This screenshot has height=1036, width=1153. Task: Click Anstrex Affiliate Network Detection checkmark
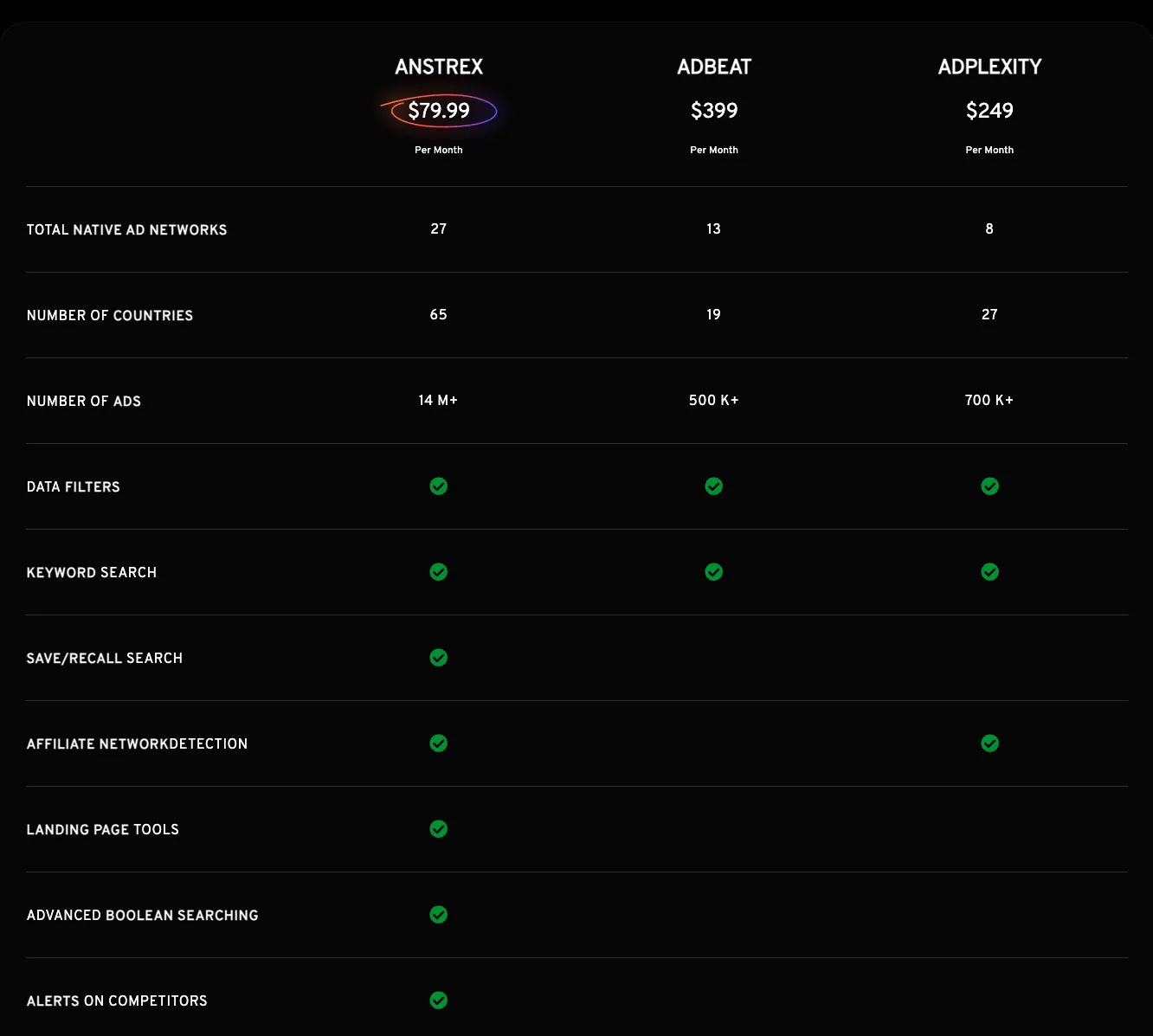439,743
